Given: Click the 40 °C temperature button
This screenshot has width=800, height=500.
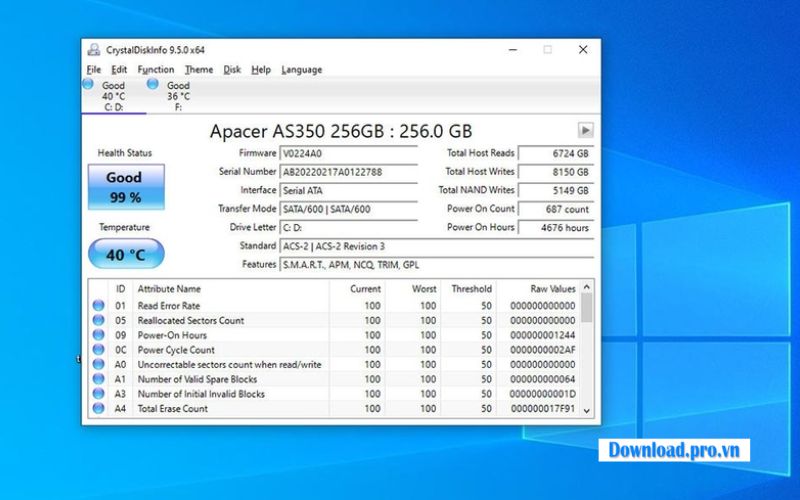Looking at the screenshot, I should [125, 255].
